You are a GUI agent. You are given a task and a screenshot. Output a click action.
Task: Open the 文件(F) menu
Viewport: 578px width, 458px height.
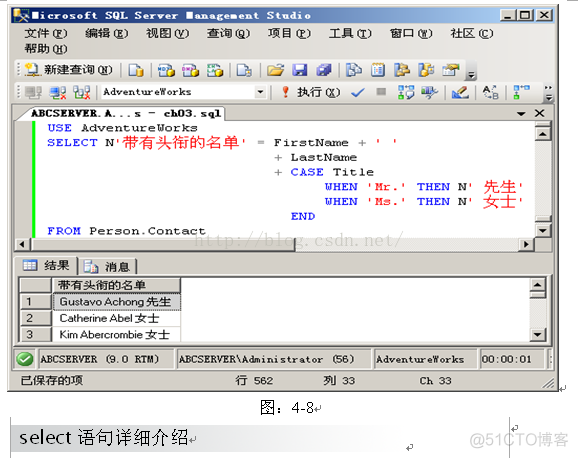point(46,34)
